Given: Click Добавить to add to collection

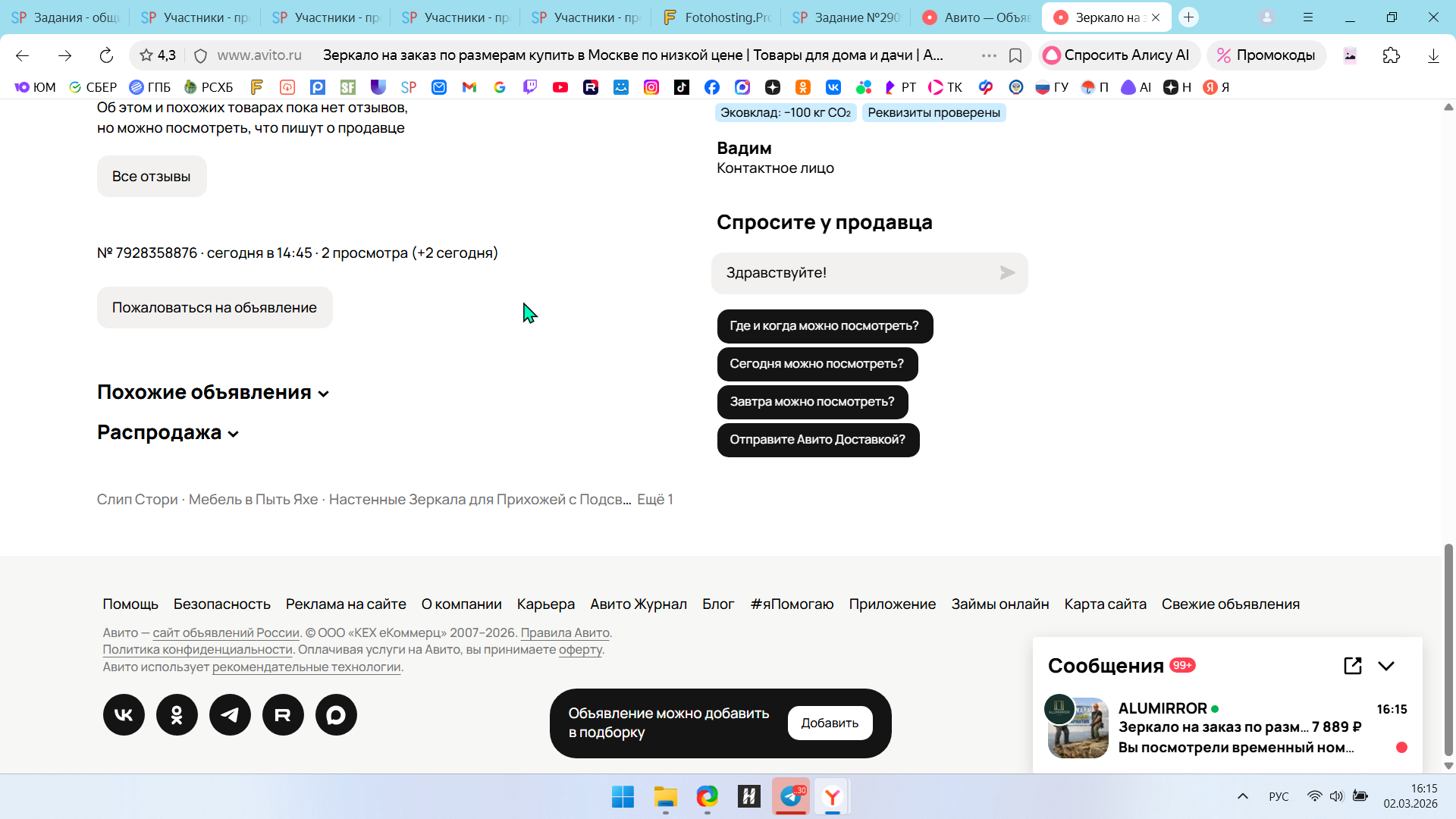Looking at the screenshot, I should (x=830, y=723).
